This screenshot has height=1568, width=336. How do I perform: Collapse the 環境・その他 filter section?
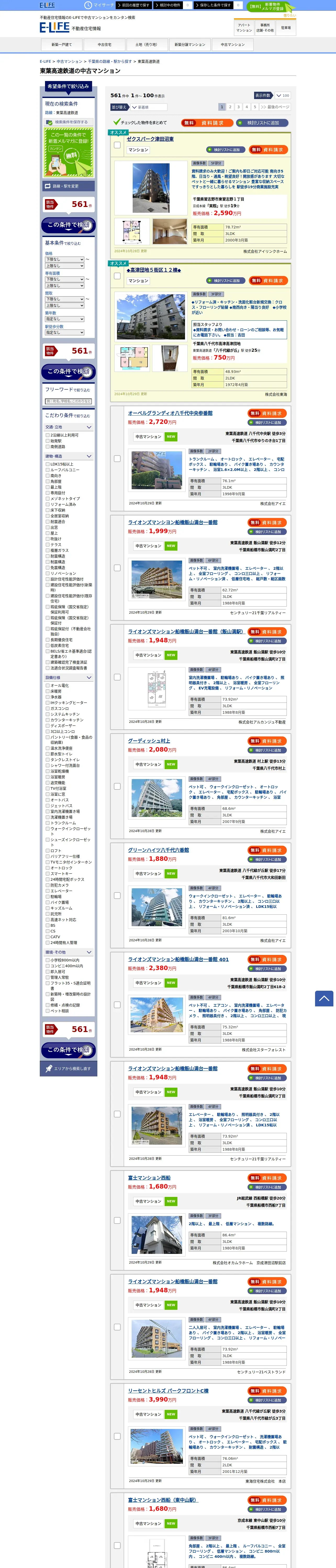click(69, 952)
